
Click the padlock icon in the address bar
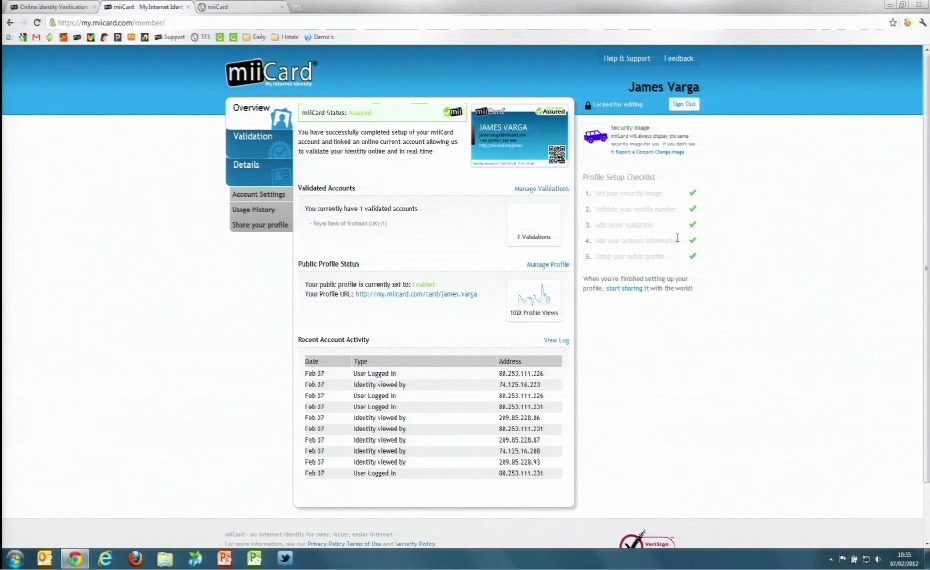tap(52, 23)
